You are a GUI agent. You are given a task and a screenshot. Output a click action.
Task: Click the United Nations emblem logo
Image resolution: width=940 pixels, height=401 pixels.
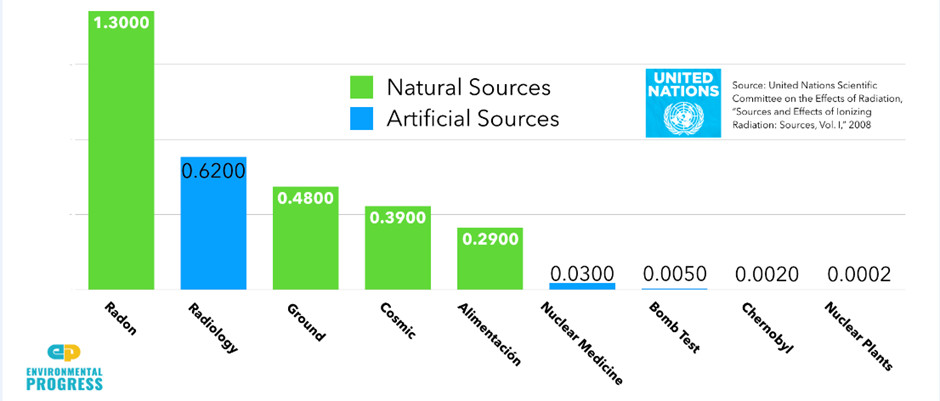click(682, 103)
